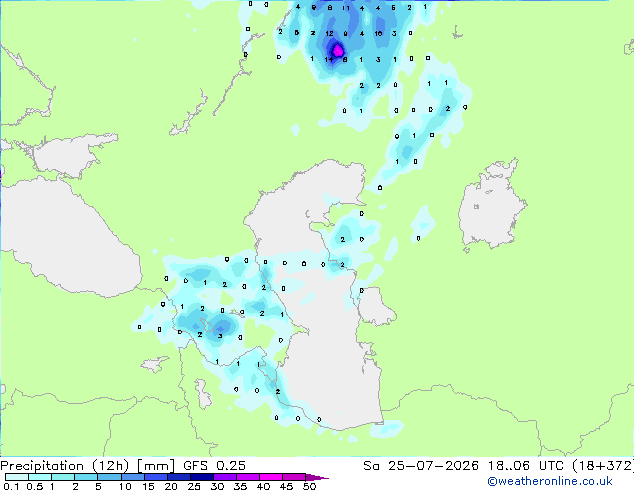Screen dimensions: 634x490
Task: Click the '25' label on legend scale
Action: click(x=194, y=486)
